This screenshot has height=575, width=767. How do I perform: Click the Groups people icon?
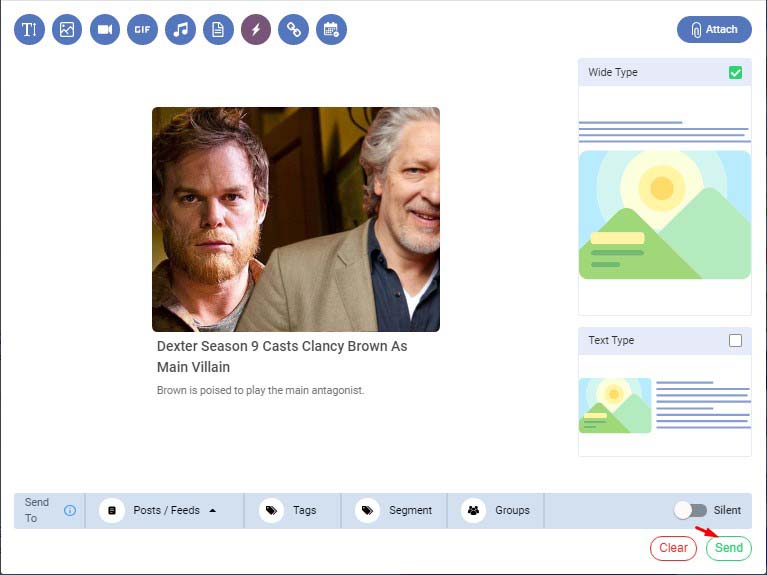474,510
